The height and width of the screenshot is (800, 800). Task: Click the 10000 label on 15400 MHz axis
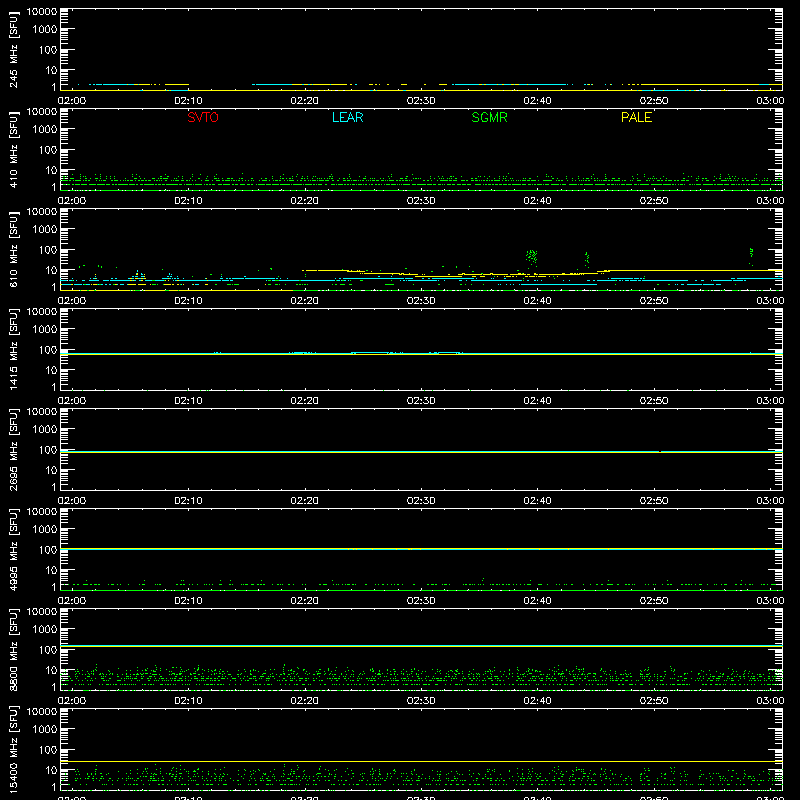pyautogui.click(x=42, y=712)
